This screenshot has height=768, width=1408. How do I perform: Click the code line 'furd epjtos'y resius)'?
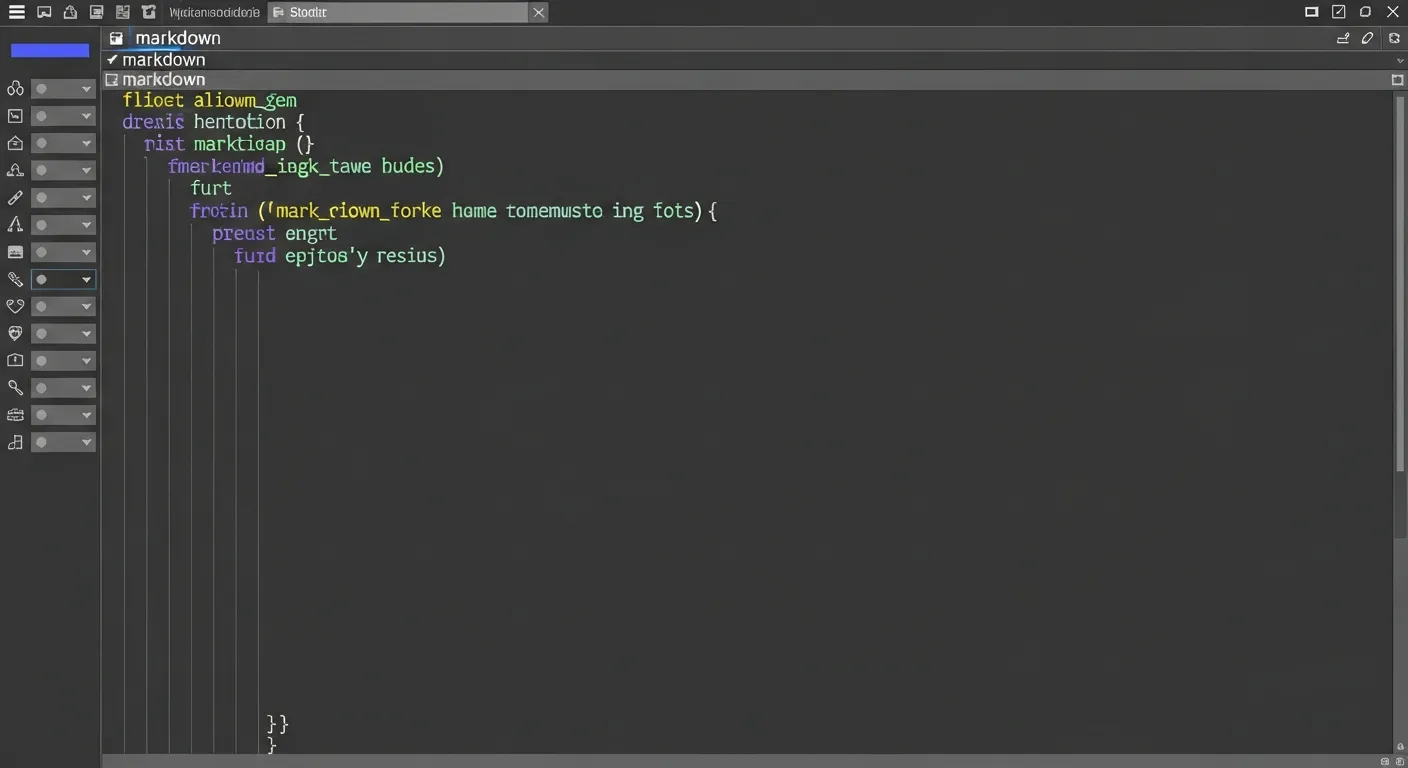pos(340,256)
